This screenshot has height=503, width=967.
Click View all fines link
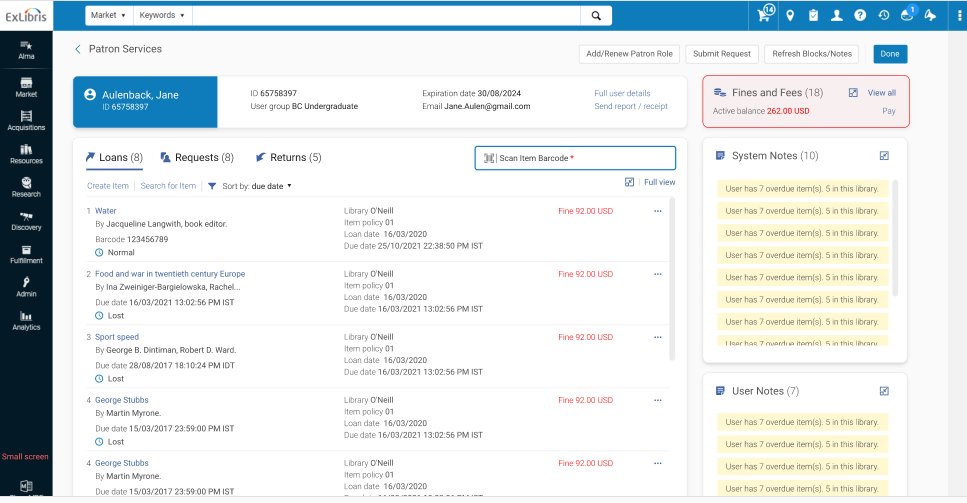(882, 93)
